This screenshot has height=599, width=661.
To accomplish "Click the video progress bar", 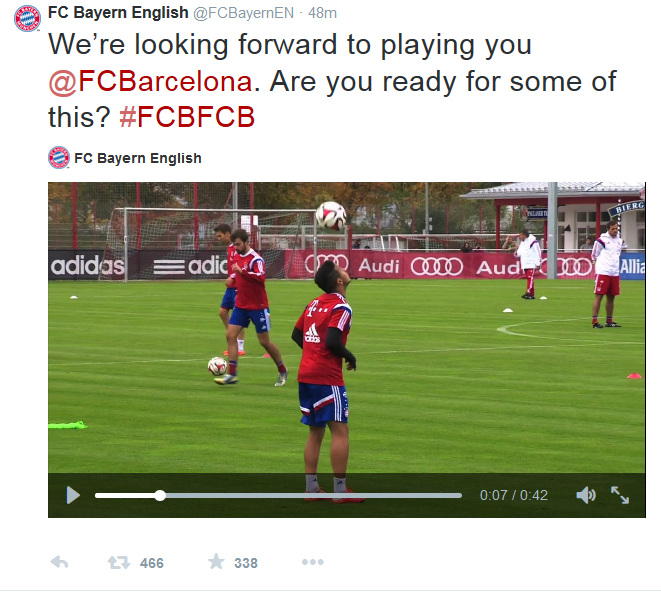I will point(300,495).
